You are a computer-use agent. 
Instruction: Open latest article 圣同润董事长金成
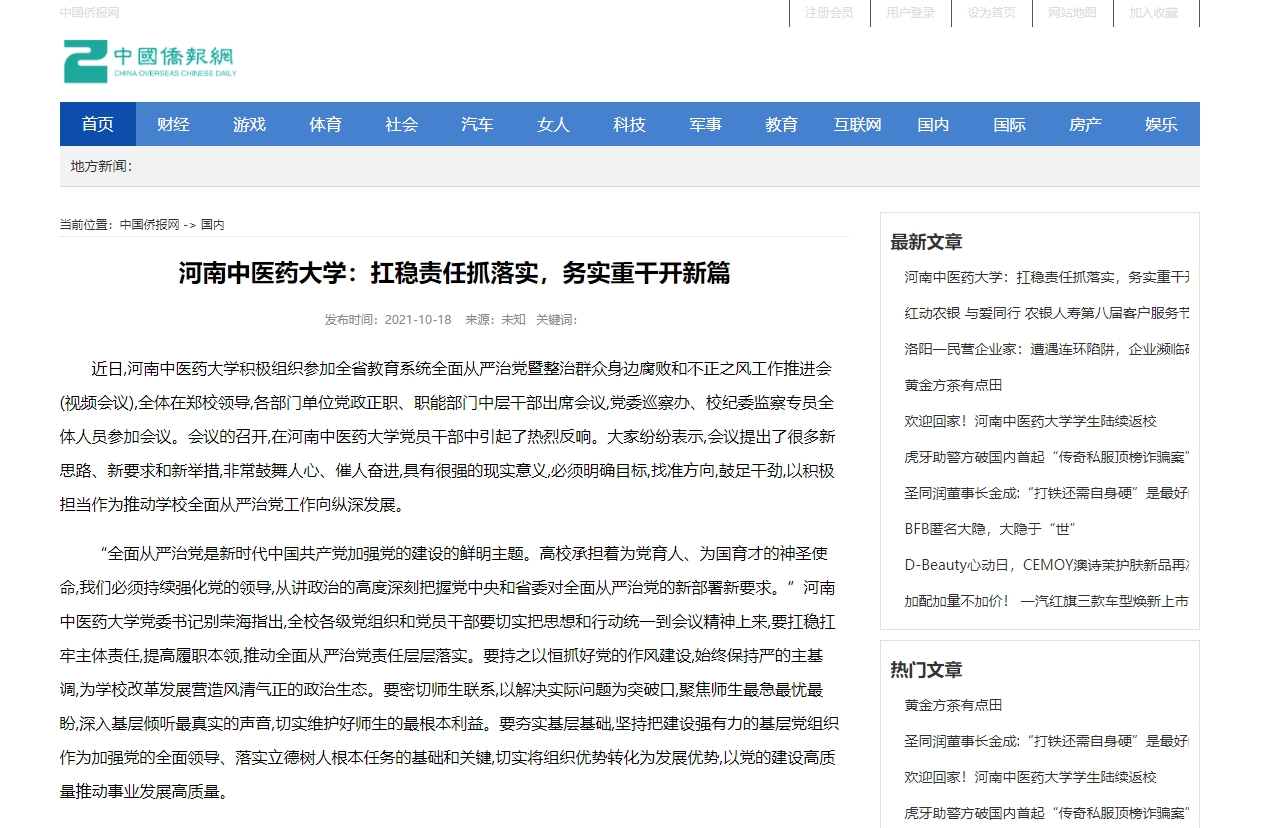click(1047, 493)
